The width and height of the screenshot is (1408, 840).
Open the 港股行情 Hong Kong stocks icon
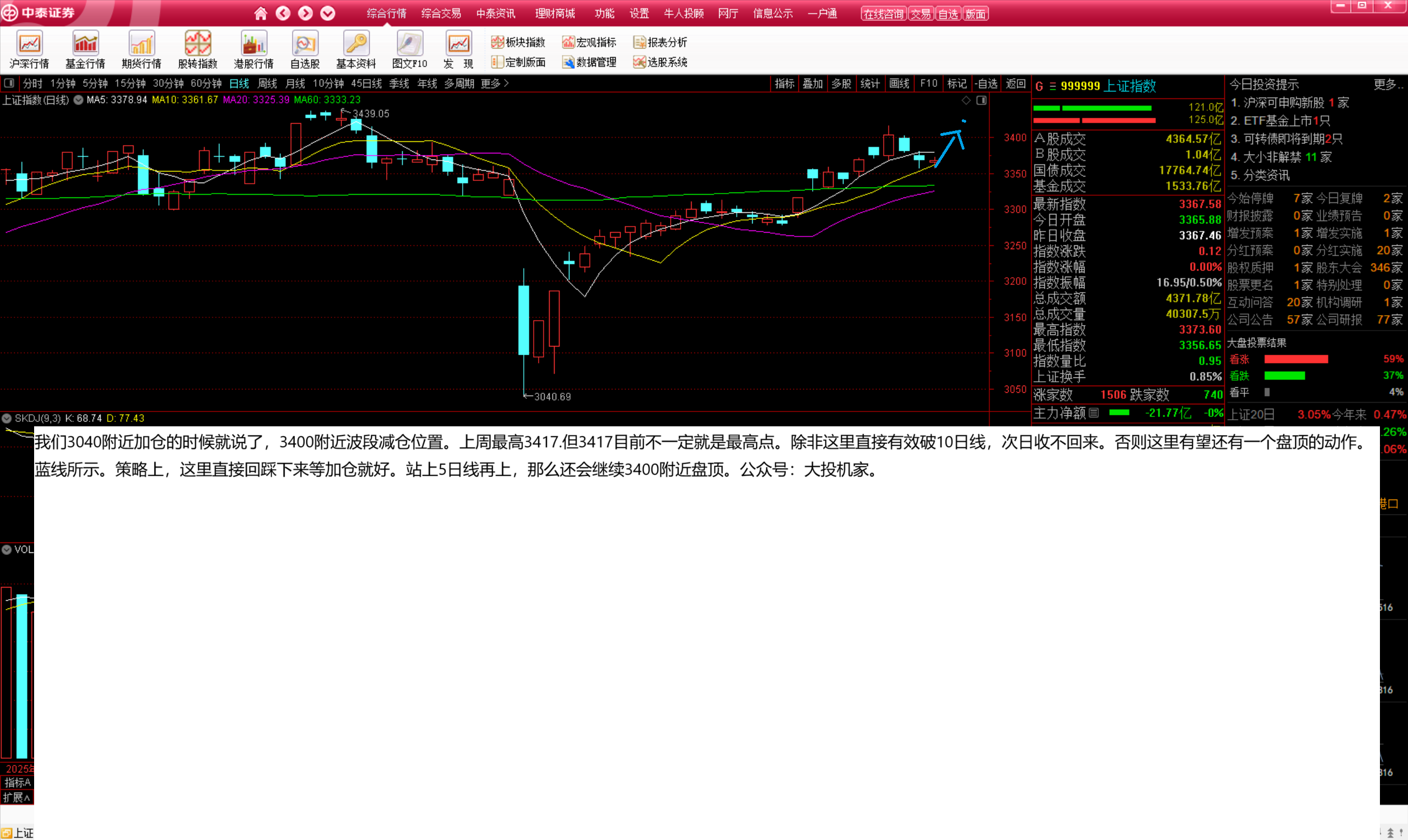click(x=254, y=50)
